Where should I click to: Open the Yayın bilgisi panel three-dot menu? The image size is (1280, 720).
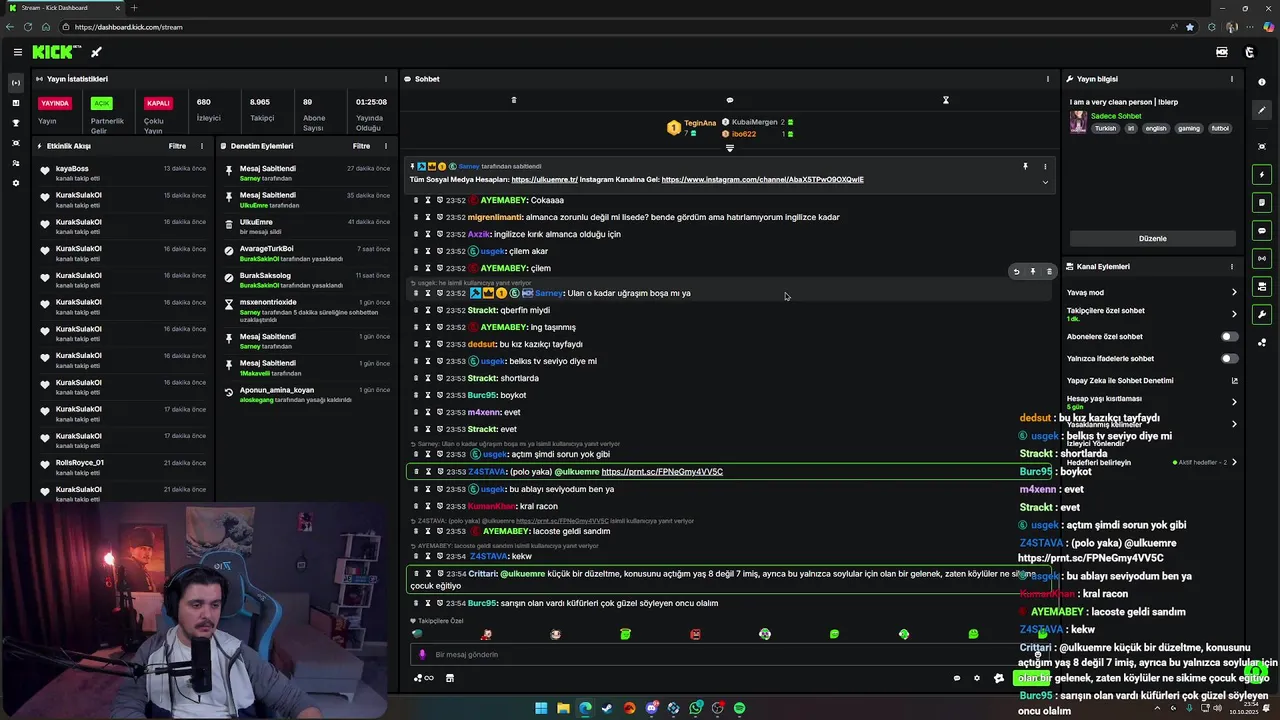pos(1232,79)
